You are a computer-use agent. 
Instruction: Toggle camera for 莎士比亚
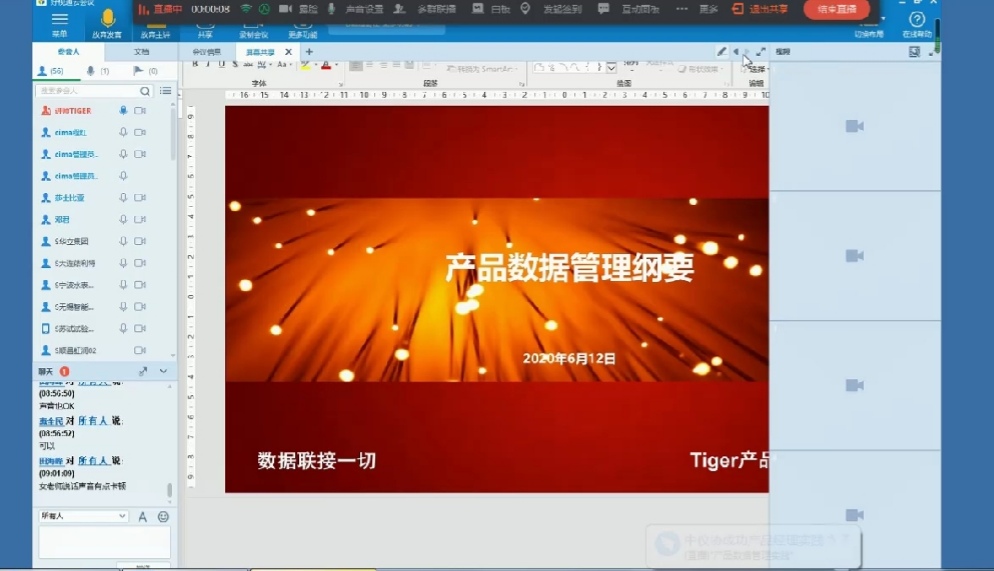click(140, 198)
